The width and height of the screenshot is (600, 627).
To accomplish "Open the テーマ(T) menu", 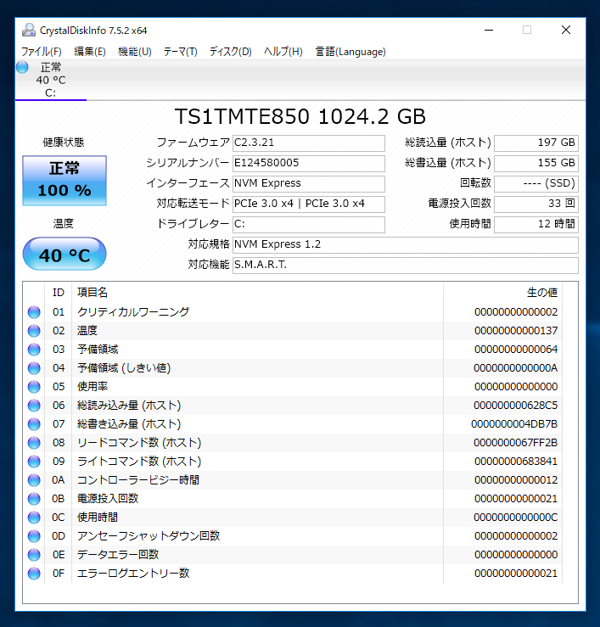I will click(180, 52).
